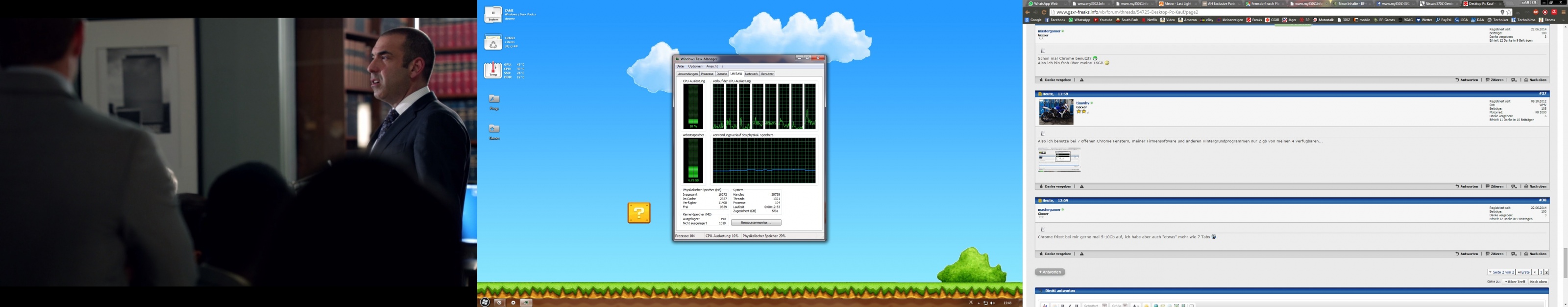Viewport: 1568px width, 307px height.
Task: Open the Chrome hamburger menu icon
Action: 1563,12
